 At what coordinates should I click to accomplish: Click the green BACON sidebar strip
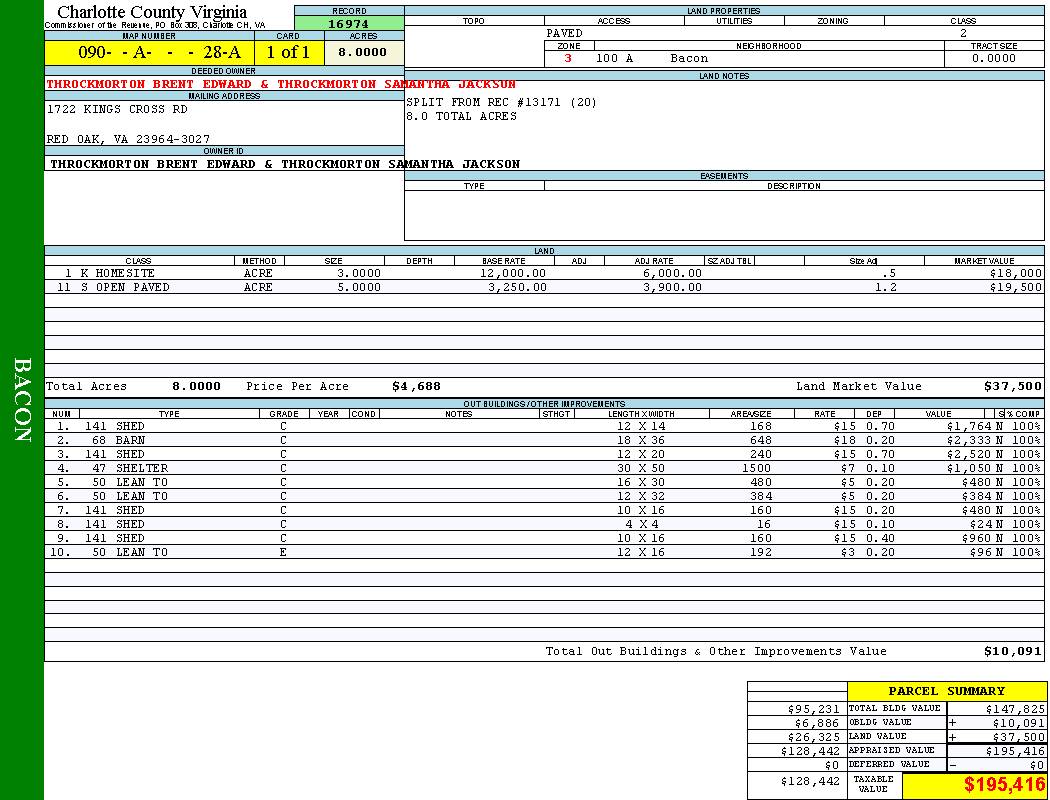(22, 400)
